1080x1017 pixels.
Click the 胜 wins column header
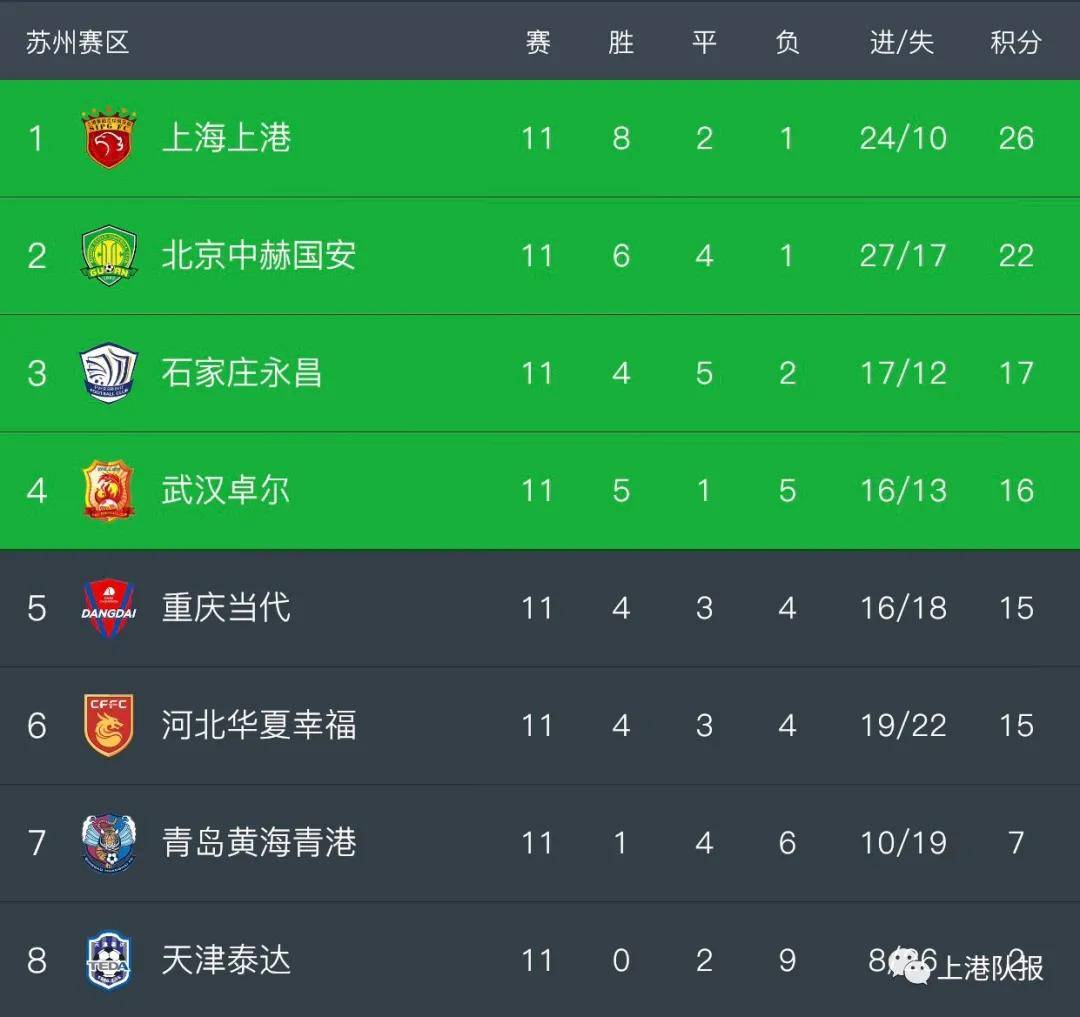coord(621,43)
